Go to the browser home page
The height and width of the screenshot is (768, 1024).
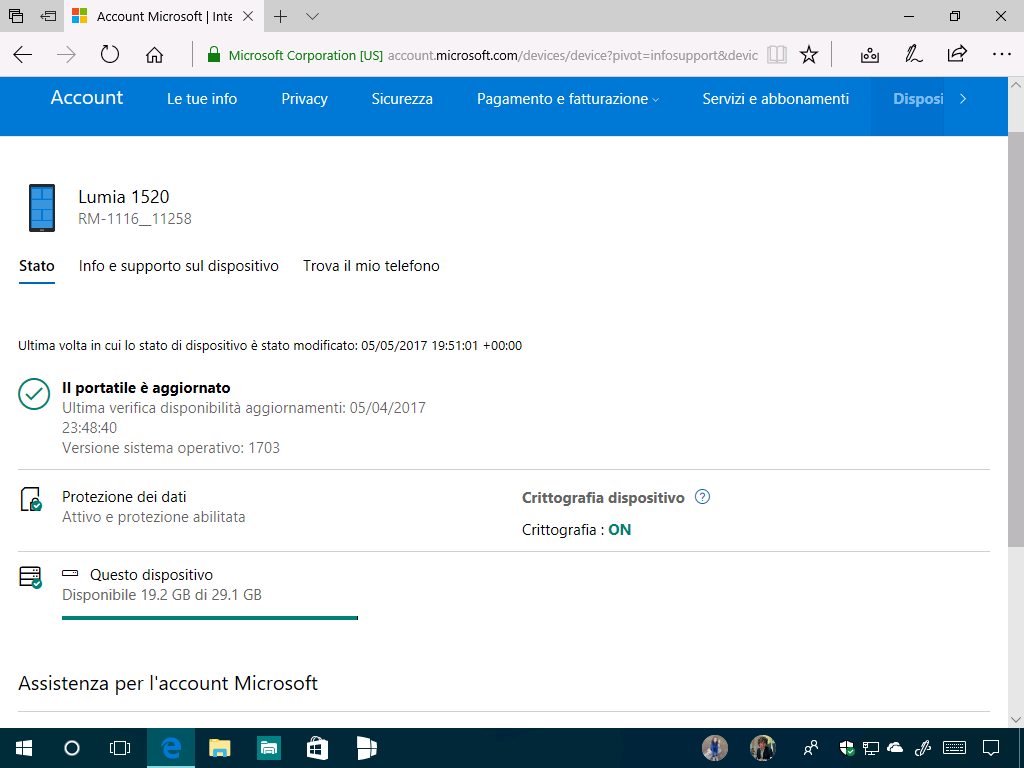click(154, 55)
